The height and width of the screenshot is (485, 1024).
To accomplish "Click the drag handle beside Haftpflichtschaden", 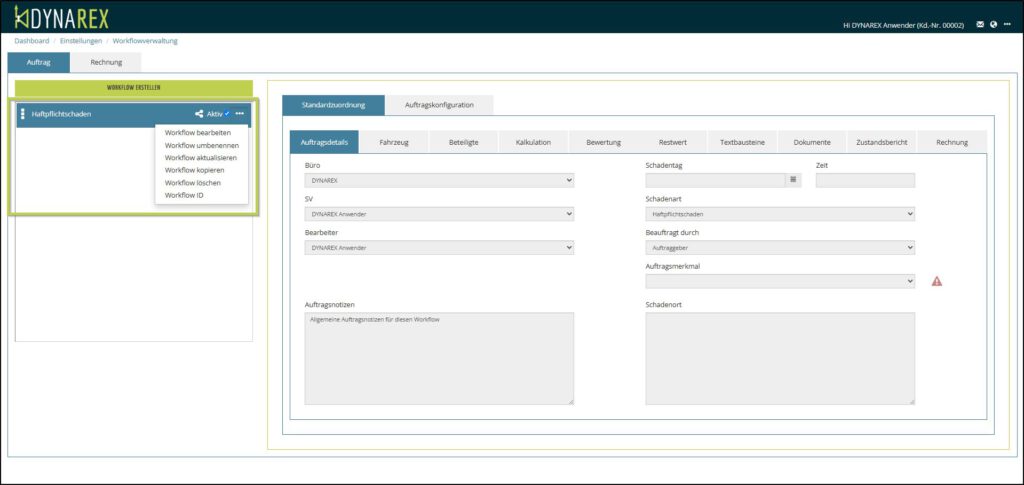I will (23, 114).
